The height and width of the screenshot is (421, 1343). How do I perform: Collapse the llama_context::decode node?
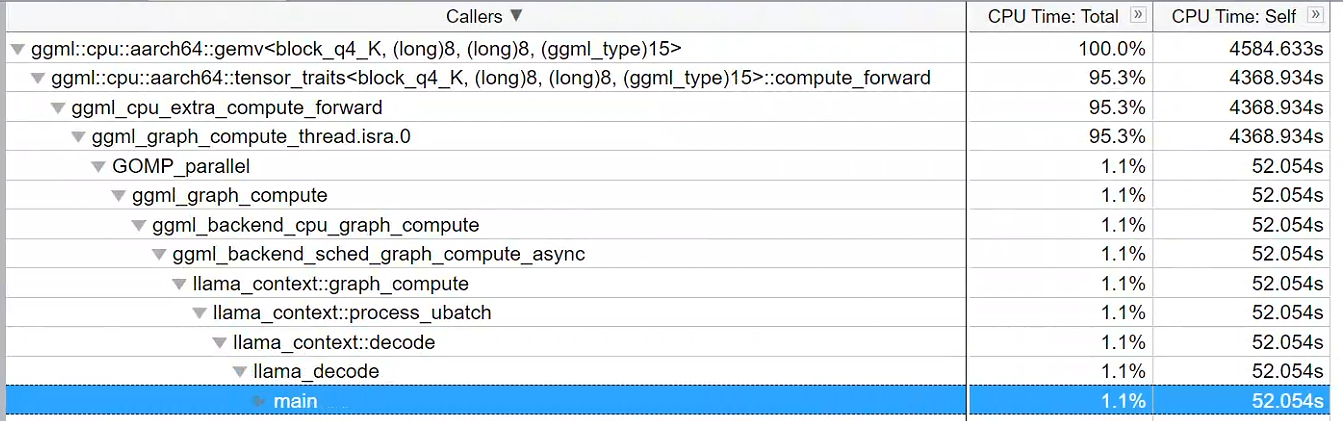coord(219,343)
